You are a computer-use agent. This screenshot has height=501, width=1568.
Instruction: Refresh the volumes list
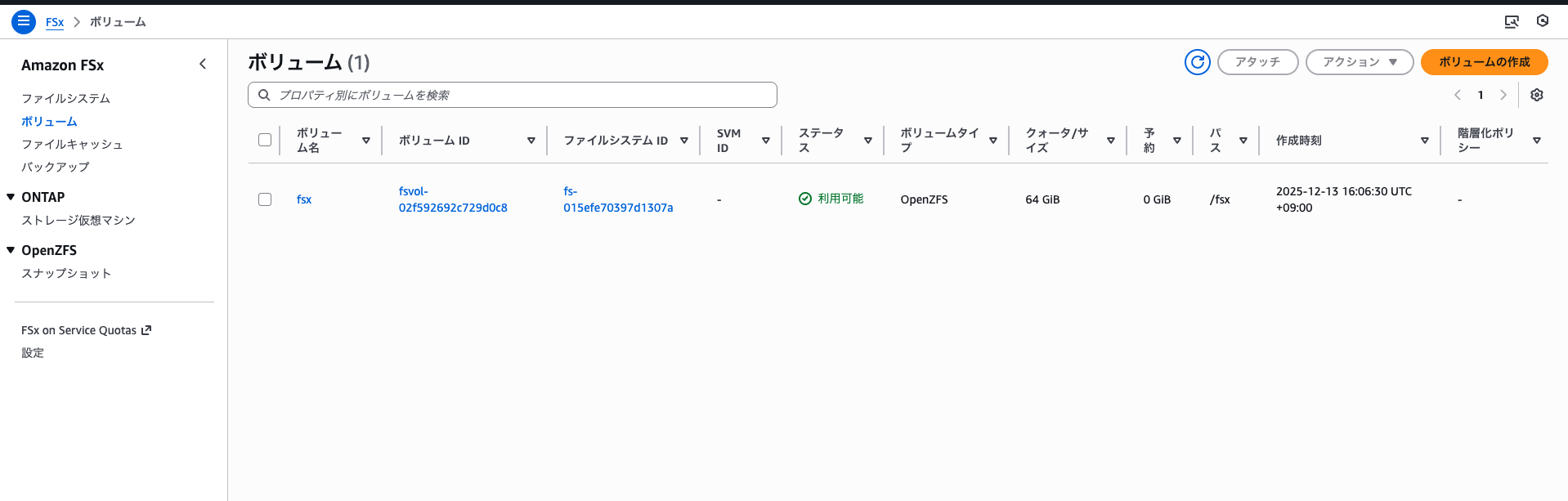tap(1198, 62)
